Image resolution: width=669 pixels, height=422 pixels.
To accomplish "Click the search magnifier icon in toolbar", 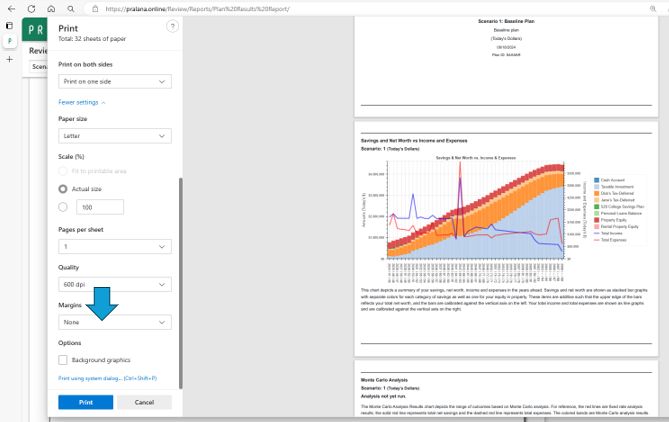I will coord(71,9).
